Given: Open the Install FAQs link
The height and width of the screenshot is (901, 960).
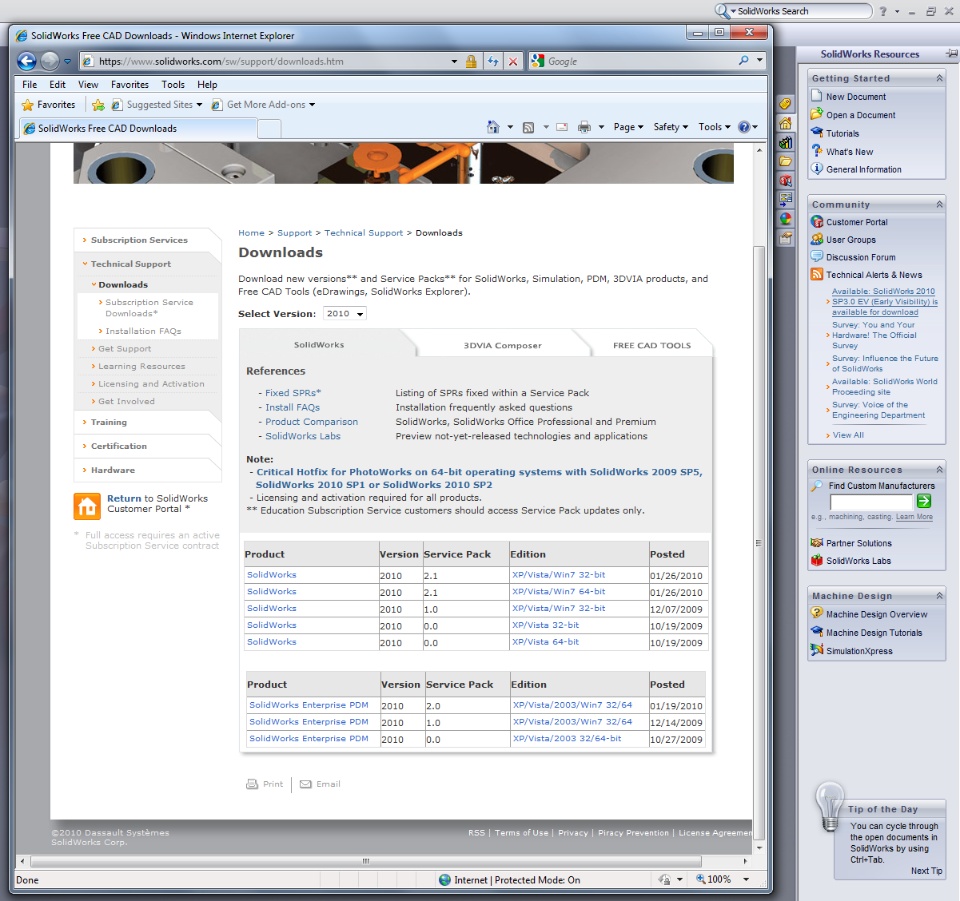Looking at the screenshot, I should click(292, 407).
